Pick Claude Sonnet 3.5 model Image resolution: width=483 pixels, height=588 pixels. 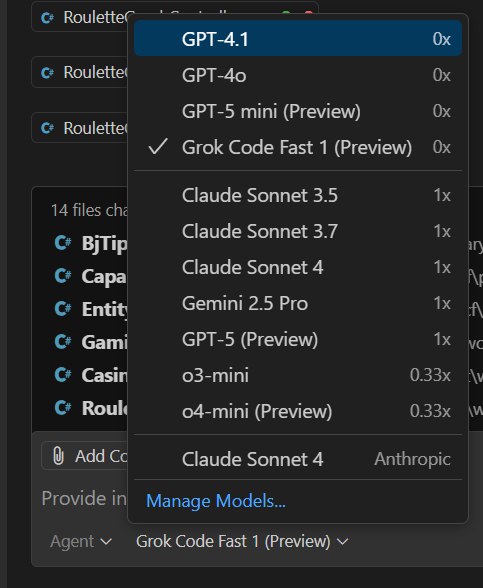(x=298, y=195)
